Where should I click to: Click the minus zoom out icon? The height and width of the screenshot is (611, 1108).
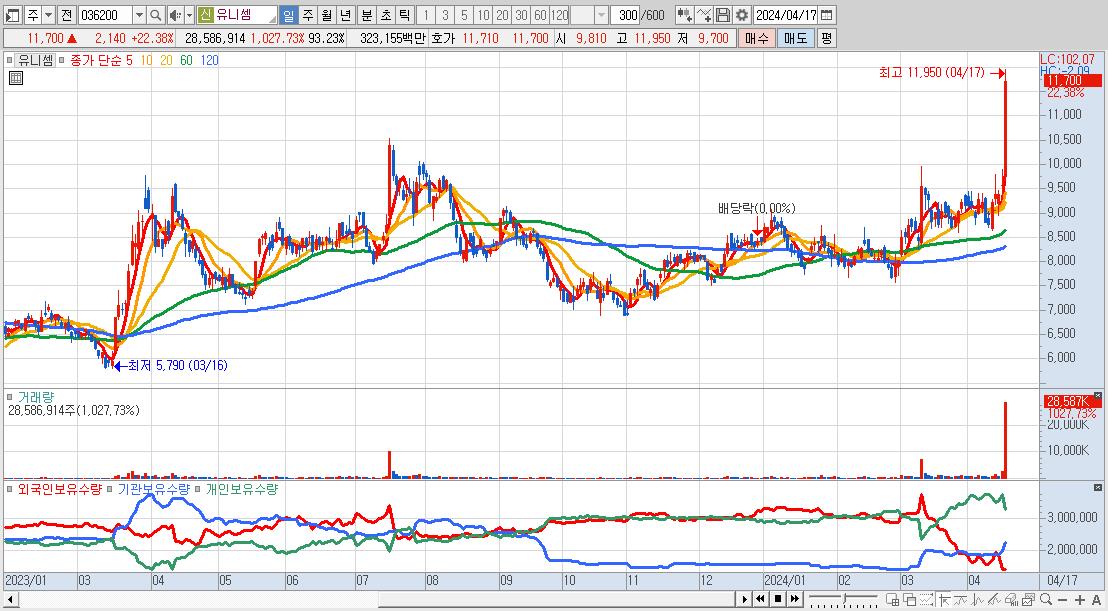pyautogui.click(x=1063, y=600)
